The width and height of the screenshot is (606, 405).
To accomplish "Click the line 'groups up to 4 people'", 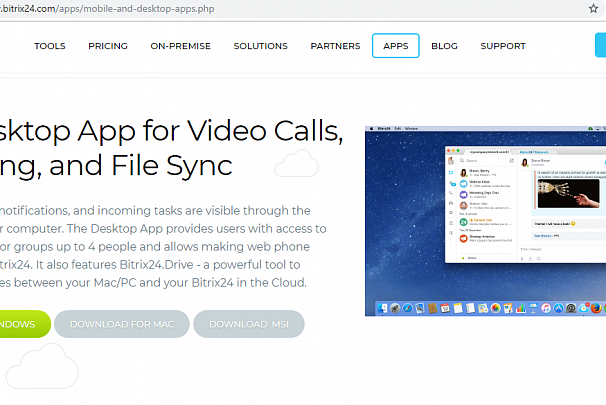I will coord(155,247).
